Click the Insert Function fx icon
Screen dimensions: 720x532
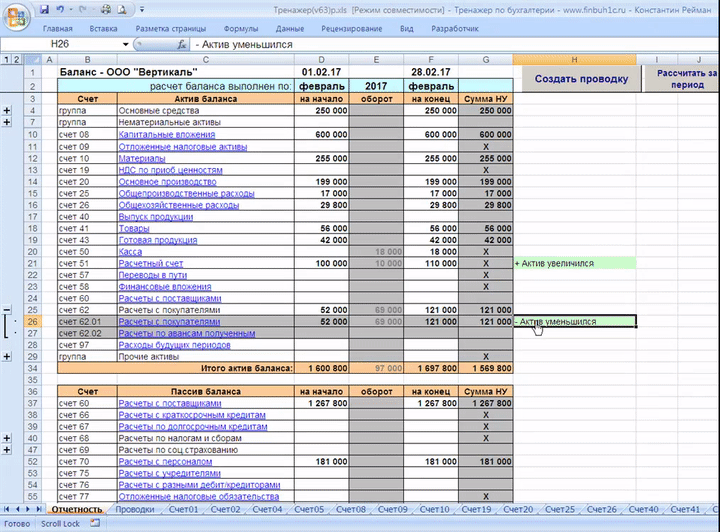180,45
